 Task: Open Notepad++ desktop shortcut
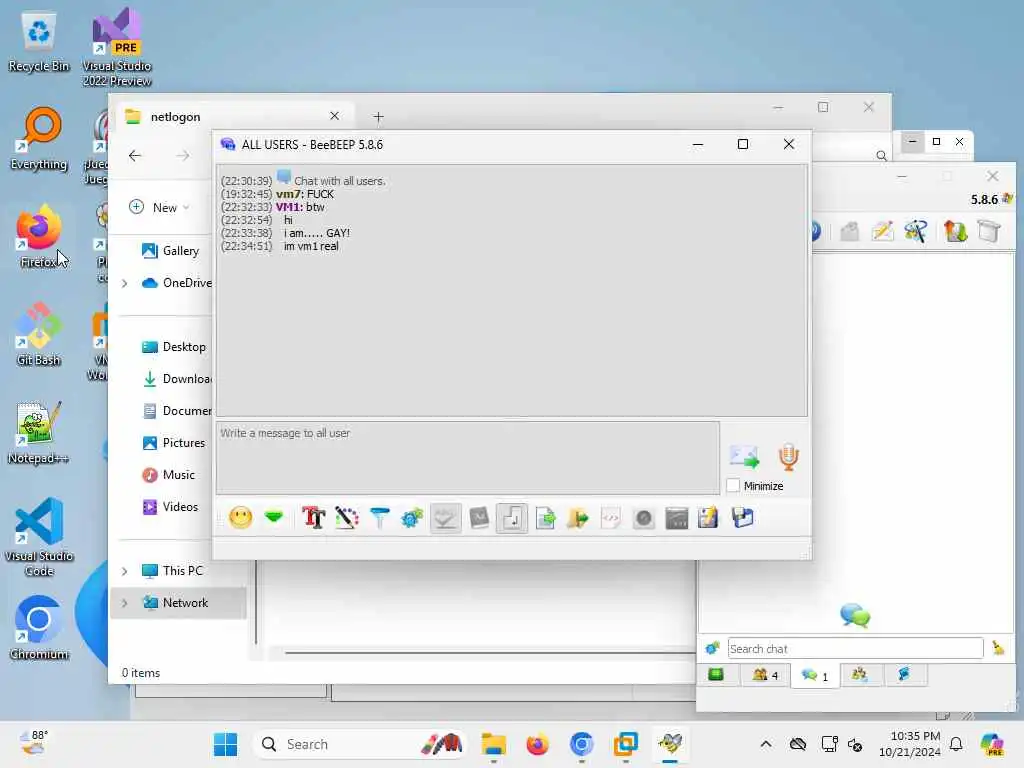coord(39,433)
